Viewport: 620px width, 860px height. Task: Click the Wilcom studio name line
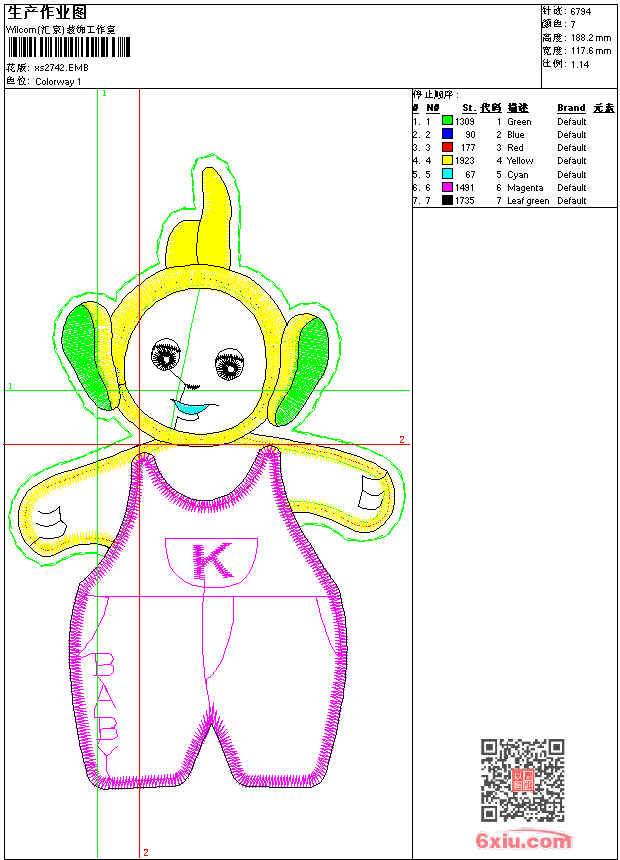click(x=61, y=30)
